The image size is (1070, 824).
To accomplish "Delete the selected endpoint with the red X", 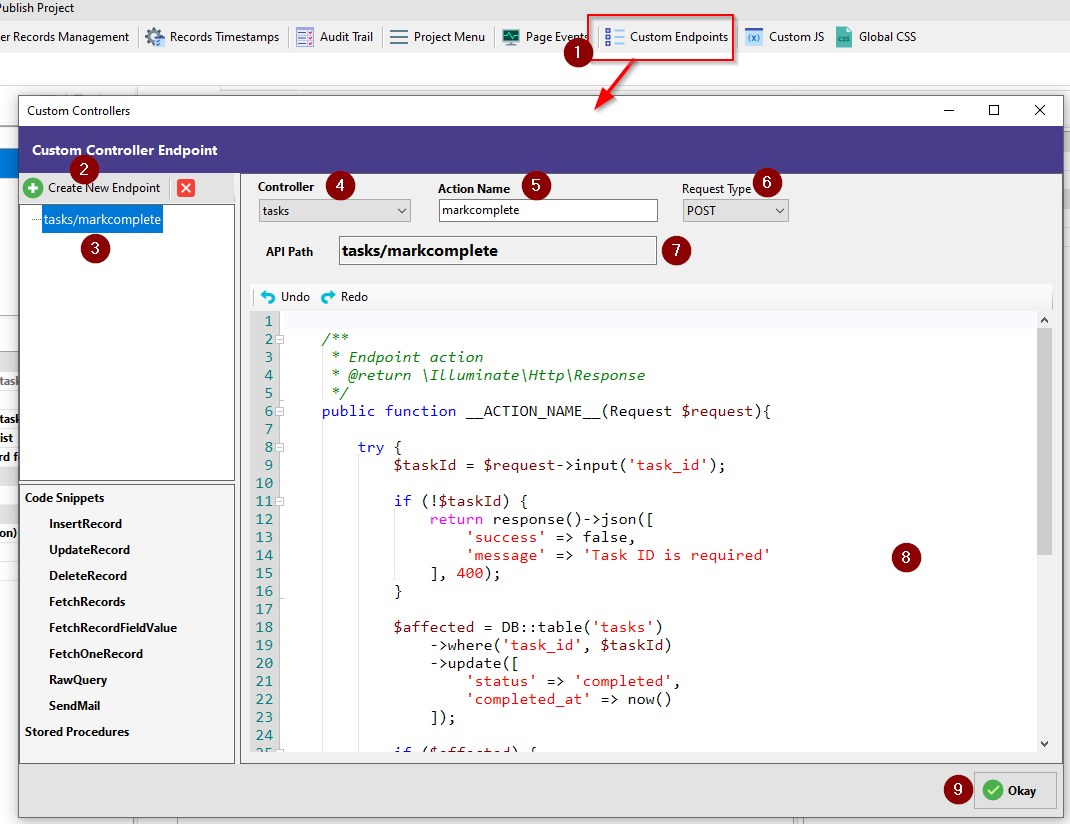I will pyautogui.click(x=185, y=187).
